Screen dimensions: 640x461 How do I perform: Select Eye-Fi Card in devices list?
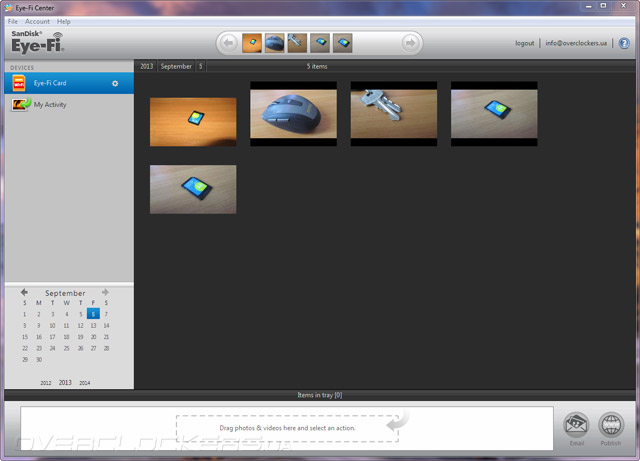pos(69,83)
